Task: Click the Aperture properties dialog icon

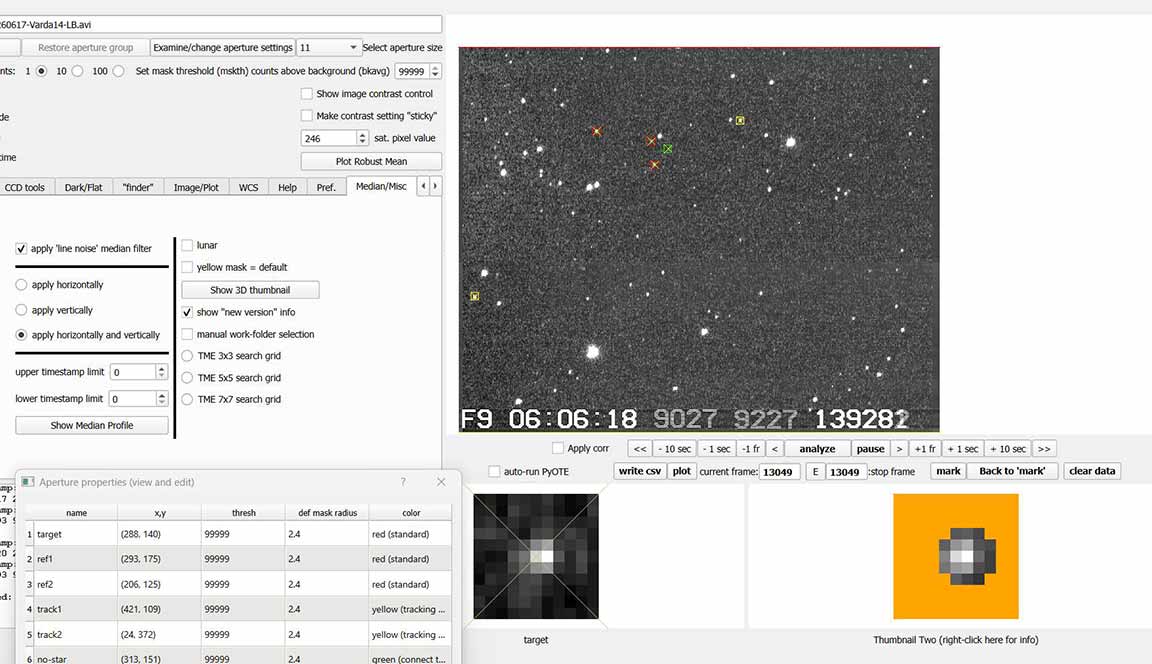Action: pyautogui.click(x=28, y=482)
